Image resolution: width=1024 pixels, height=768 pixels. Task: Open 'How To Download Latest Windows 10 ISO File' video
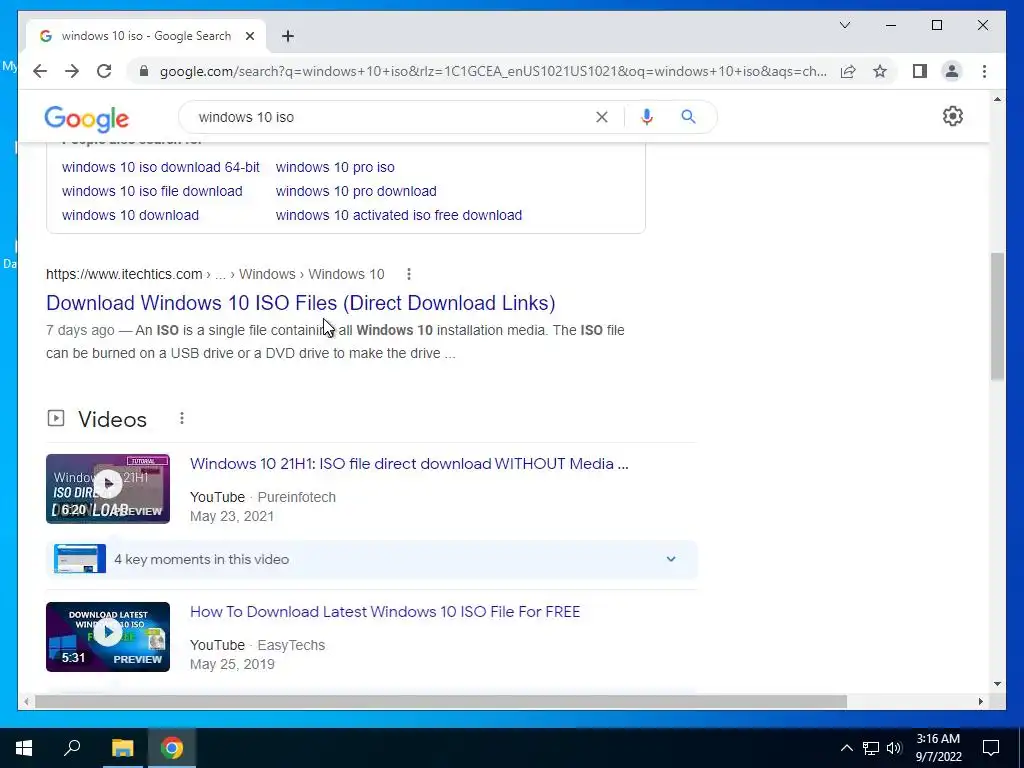(x=385, y=612)
